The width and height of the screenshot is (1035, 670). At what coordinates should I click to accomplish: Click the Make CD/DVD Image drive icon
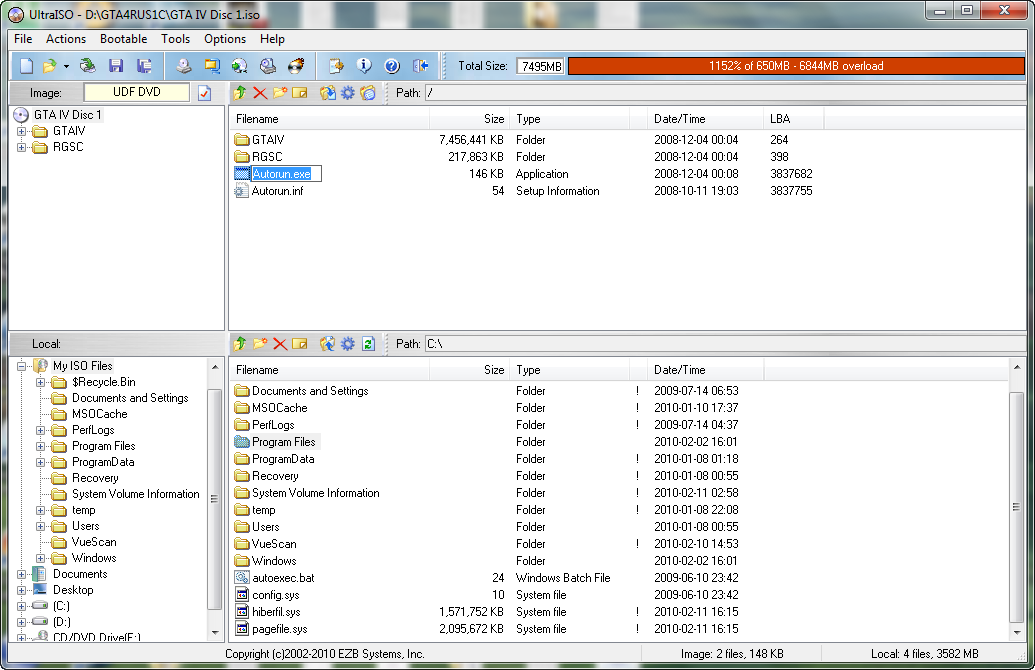184,66
